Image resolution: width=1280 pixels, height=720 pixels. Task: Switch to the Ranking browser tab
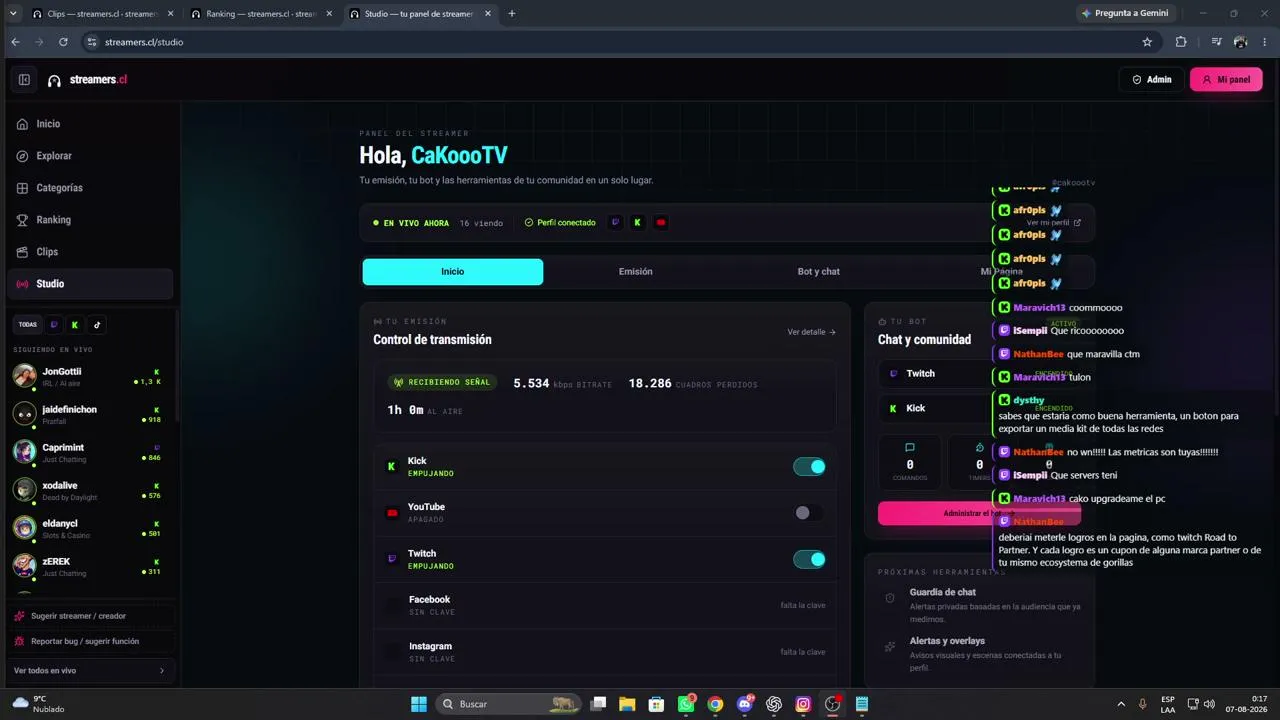click(x=262, y=14)
